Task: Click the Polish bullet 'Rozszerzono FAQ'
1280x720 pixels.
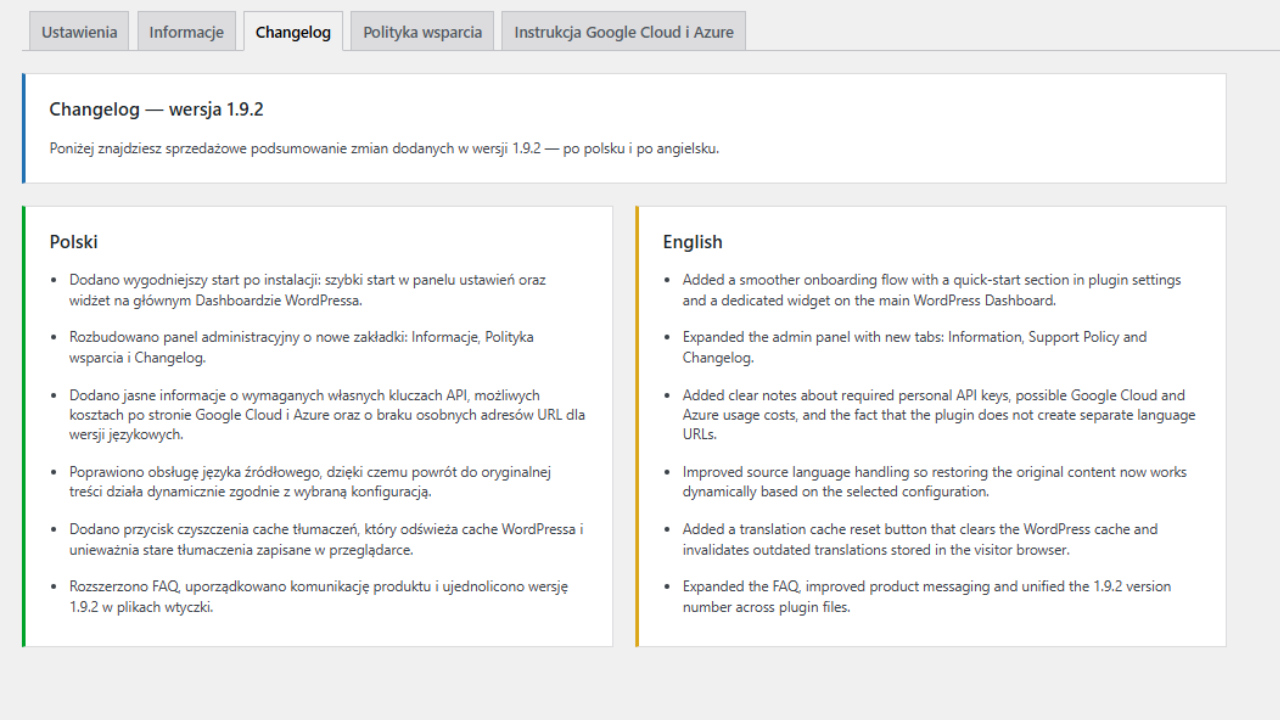Action: tap(318, 596)
